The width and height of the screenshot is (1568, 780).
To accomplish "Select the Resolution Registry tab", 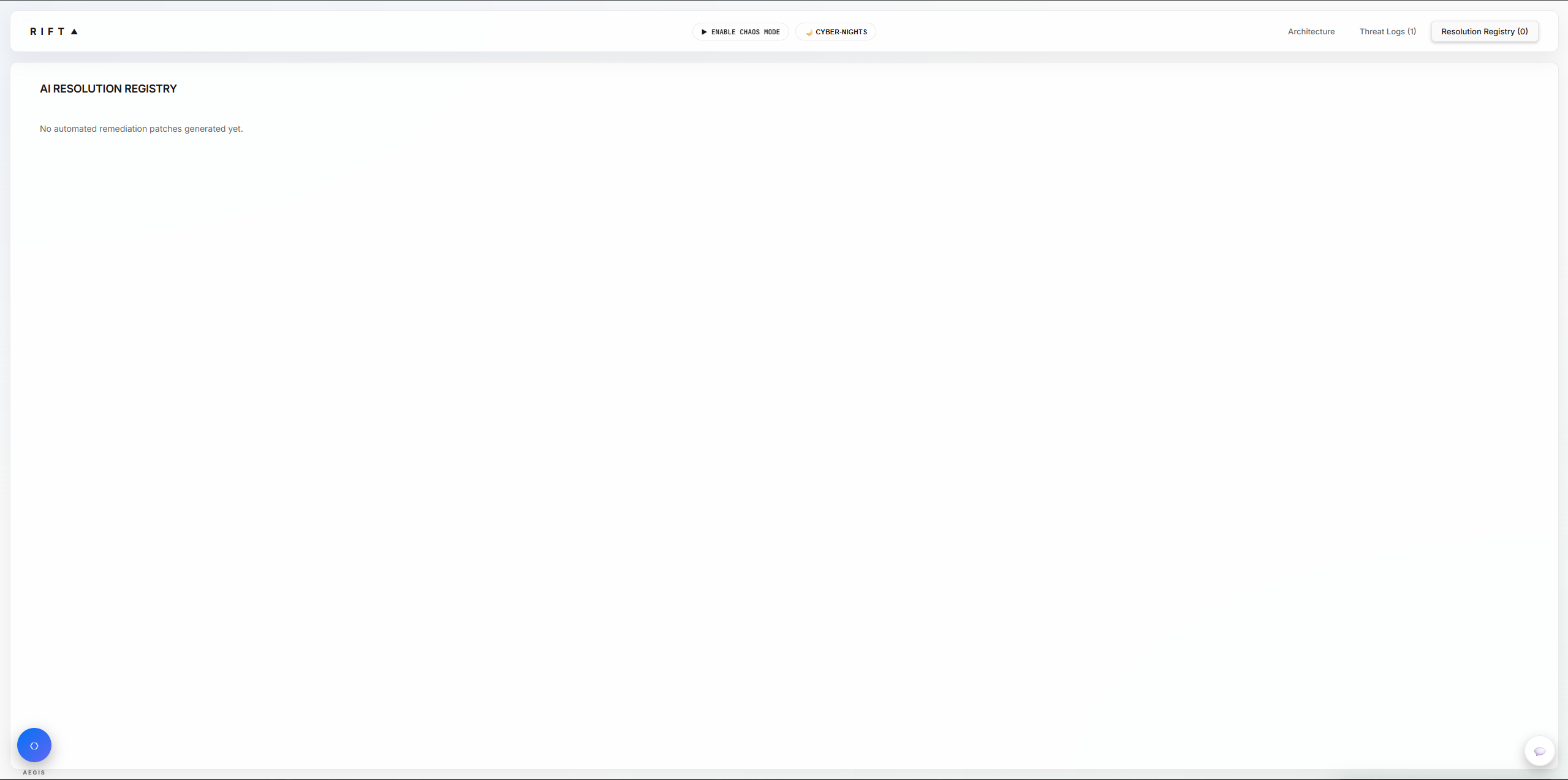I will [1484, 32].
